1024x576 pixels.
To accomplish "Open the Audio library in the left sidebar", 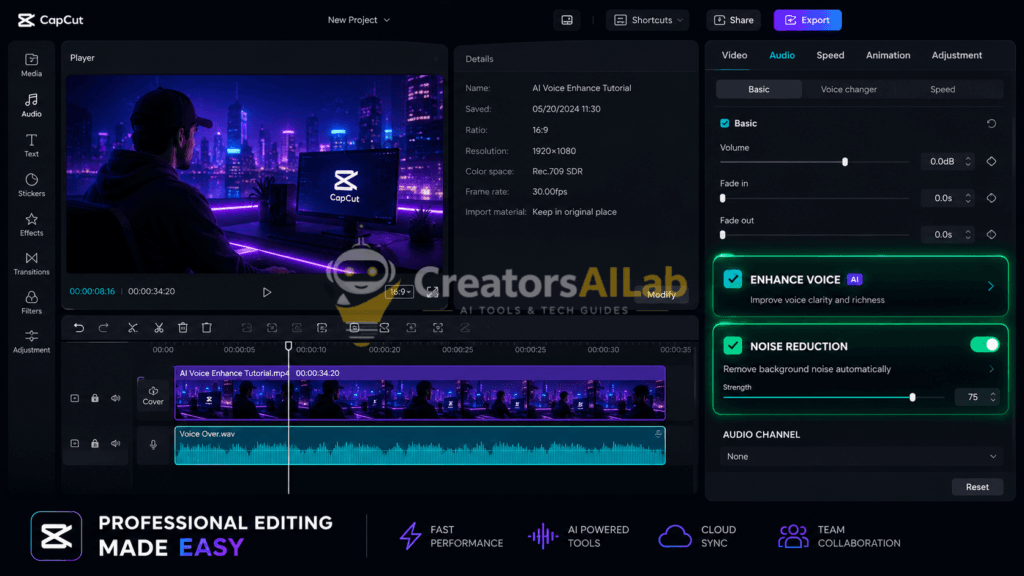I will [31, 105].
